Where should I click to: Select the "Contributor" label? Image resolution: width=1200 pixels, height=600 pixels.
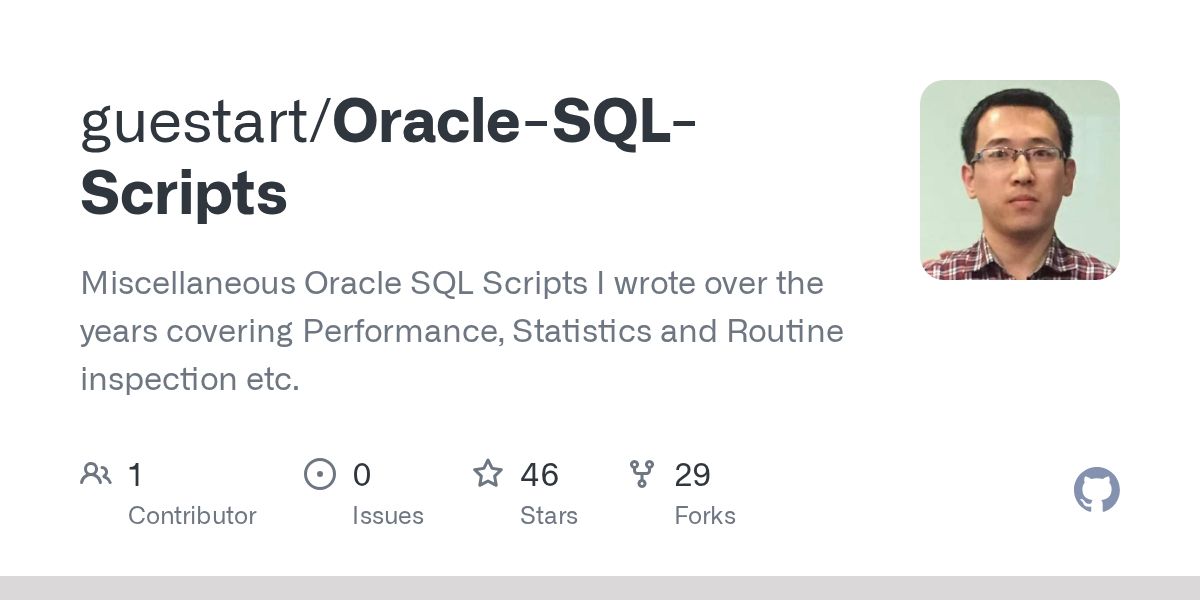[x=192, y=516]
